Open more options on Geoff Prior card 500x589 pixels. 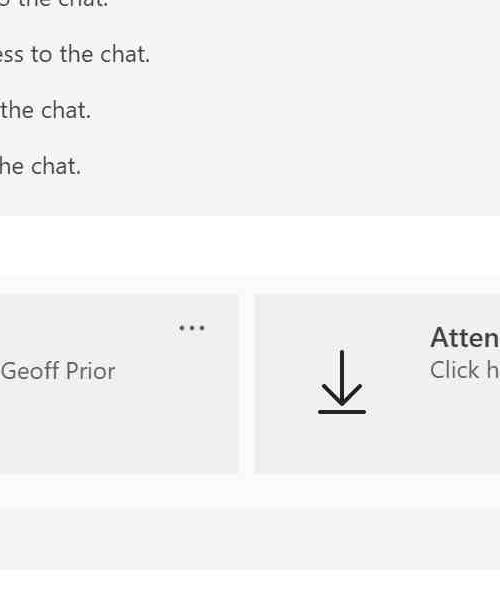pyautogui.click(x=192, y=328)
